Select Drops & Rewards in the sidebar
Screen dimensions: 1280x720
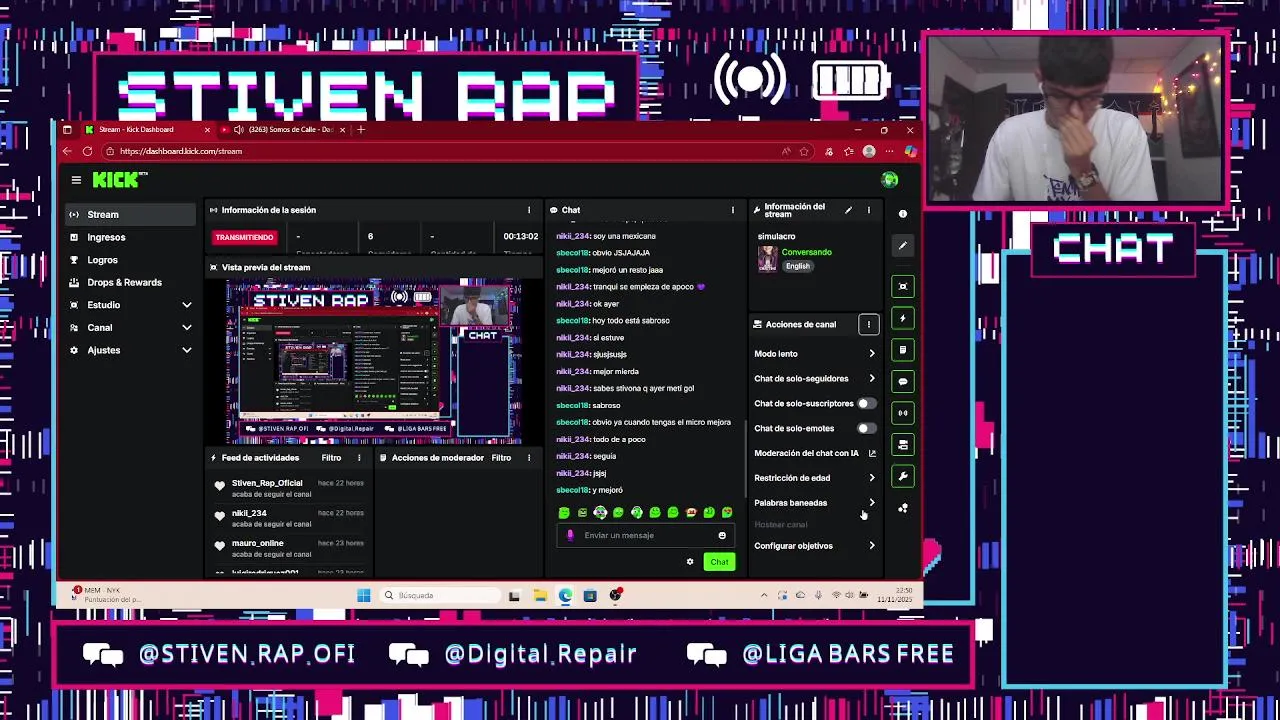132,282
